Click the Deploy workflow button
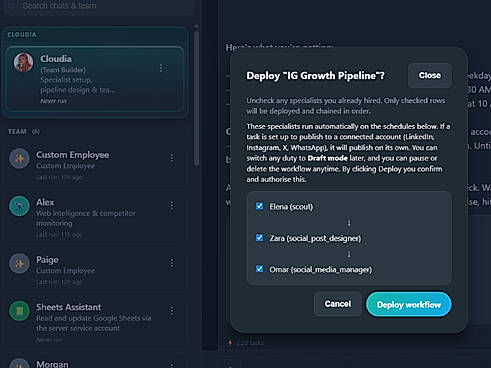 coord(409,304)
